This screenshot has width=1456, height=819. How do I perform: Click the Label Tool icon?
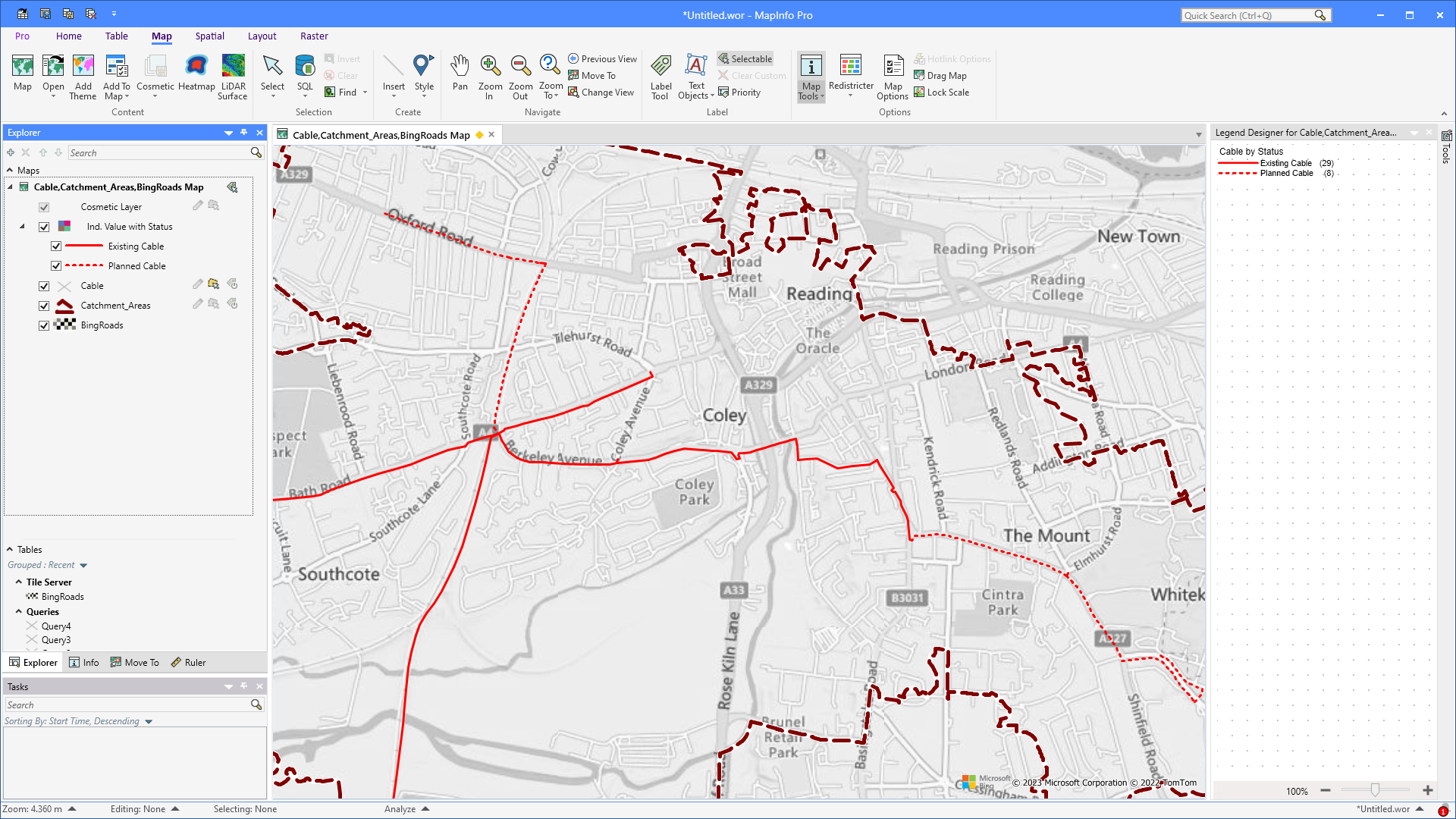661,76
